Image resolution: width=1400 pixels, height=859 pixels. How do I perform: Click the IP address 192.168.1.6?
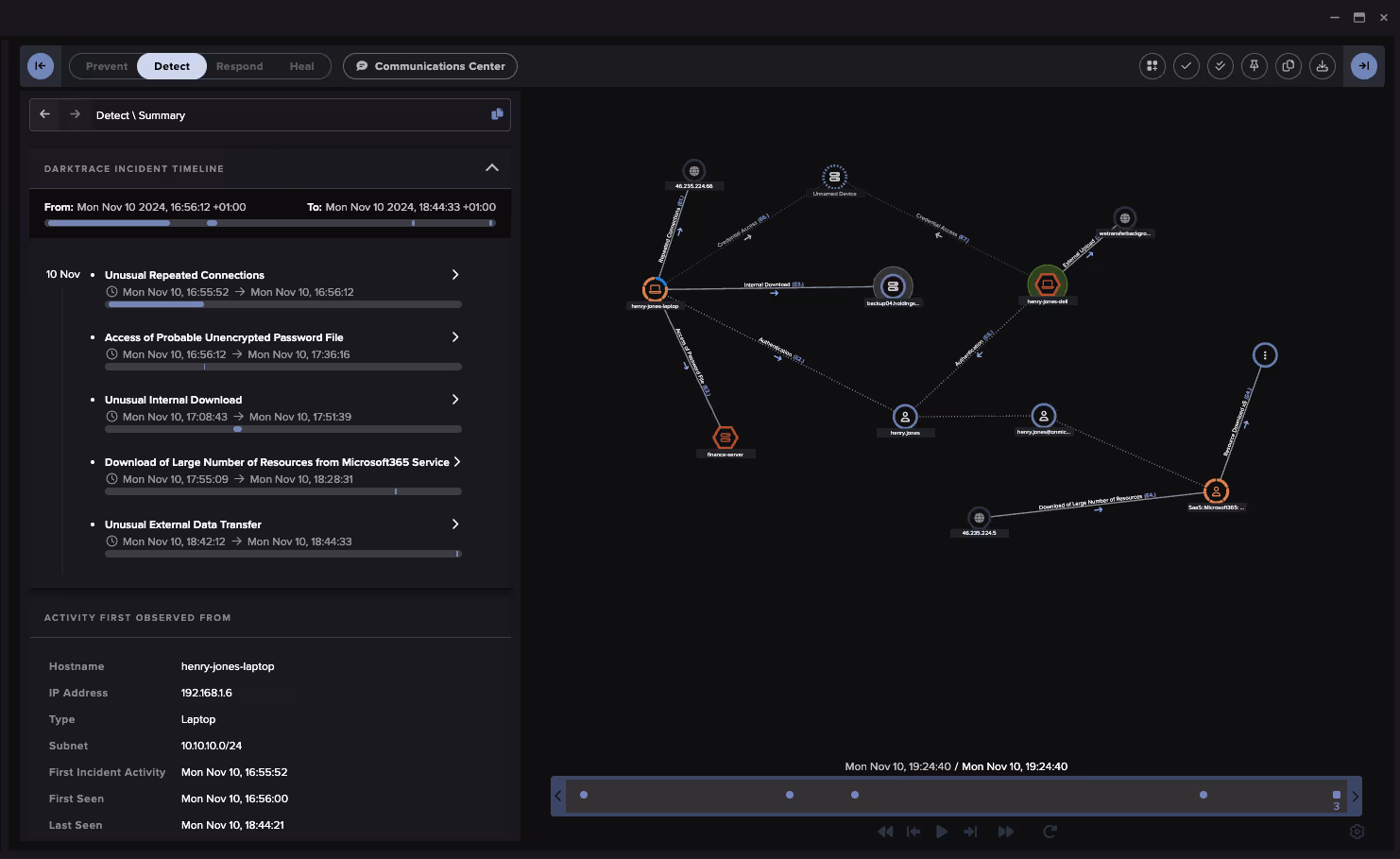[x=207, y=693]
